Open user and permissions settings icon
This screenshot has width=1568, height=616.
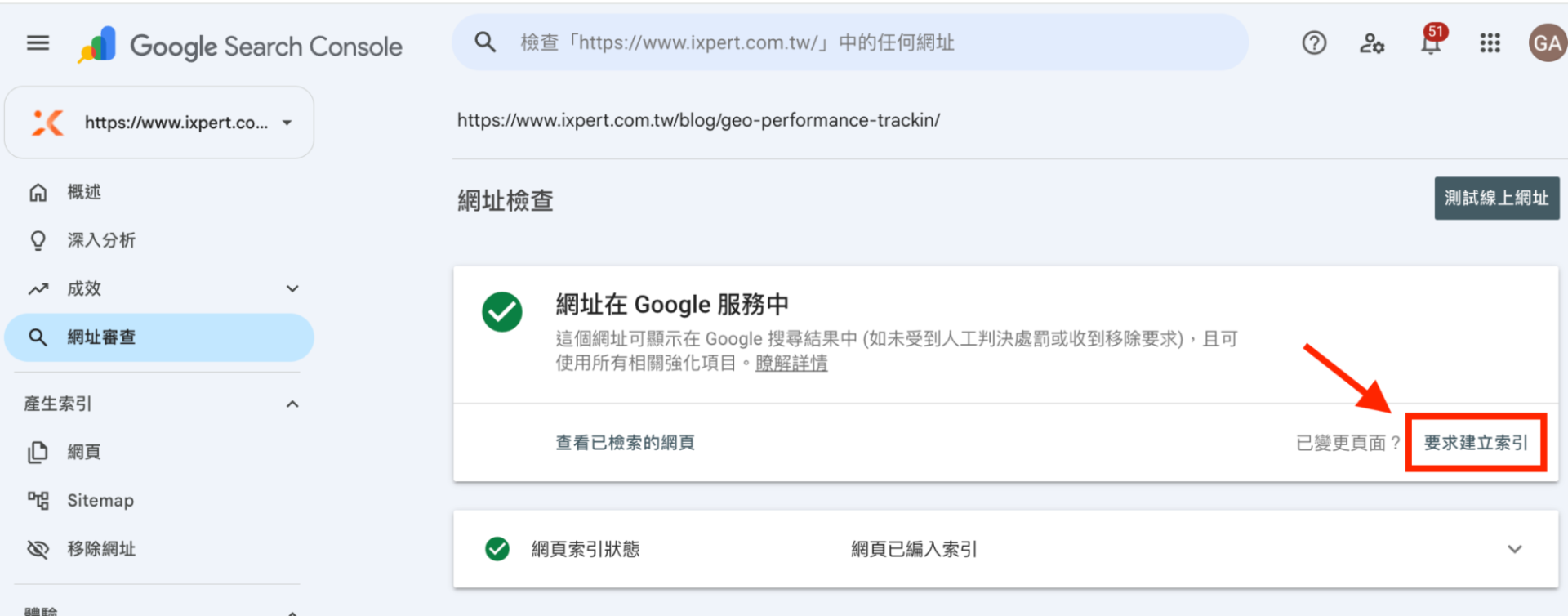point(1372,42)
